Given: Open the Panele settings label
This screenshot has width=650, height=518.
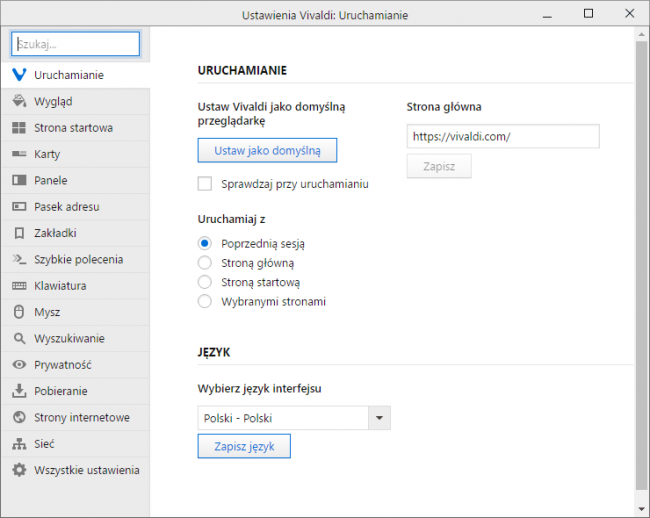Looking at the screenshot, I should (x=51, y=180).
